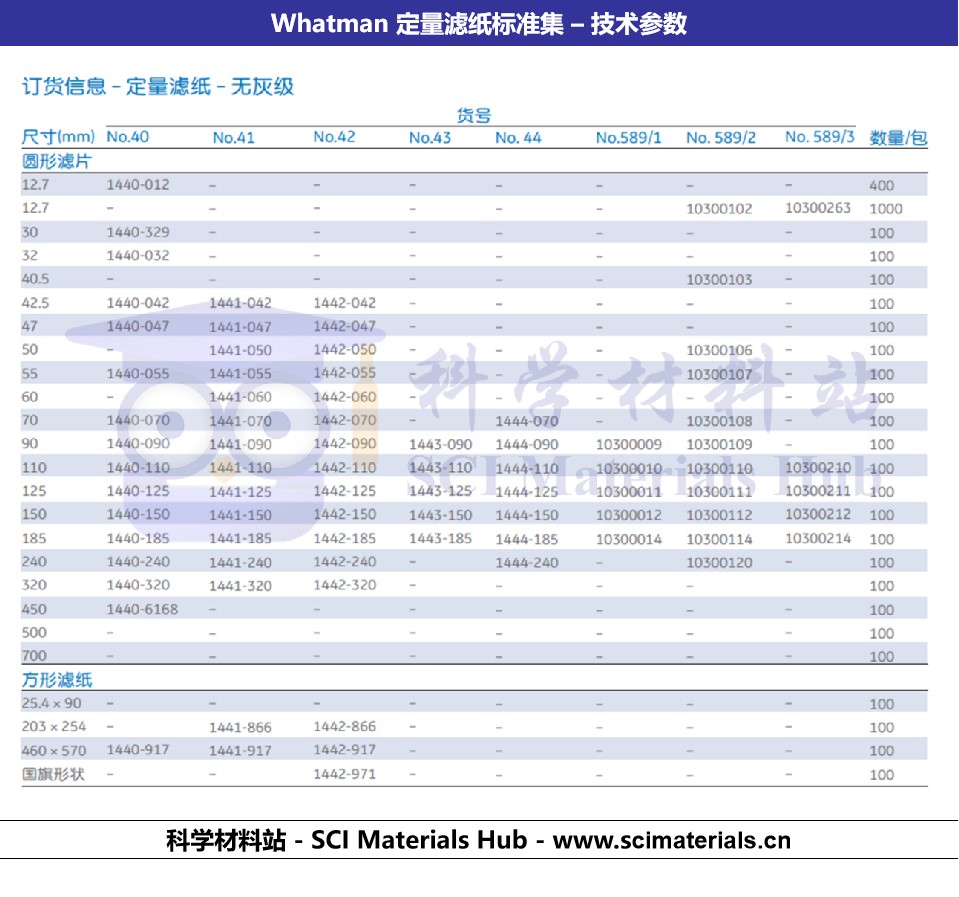Screen dimensions: 959x897
Task: Select part number '10300214'
Action: 818,539
